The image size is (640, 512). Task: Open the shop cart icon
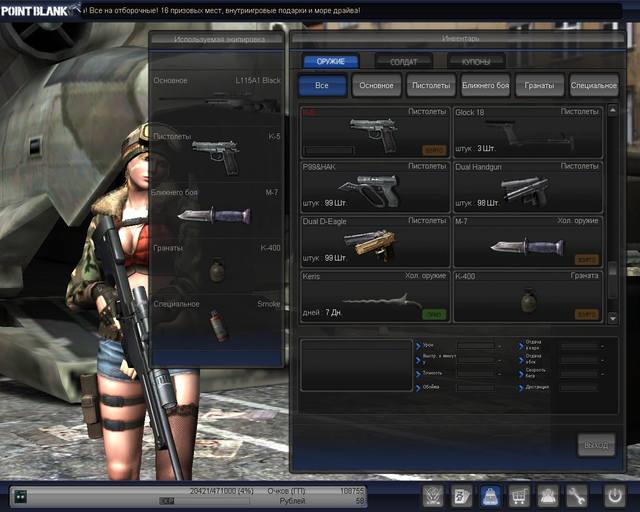click(519, 495)
